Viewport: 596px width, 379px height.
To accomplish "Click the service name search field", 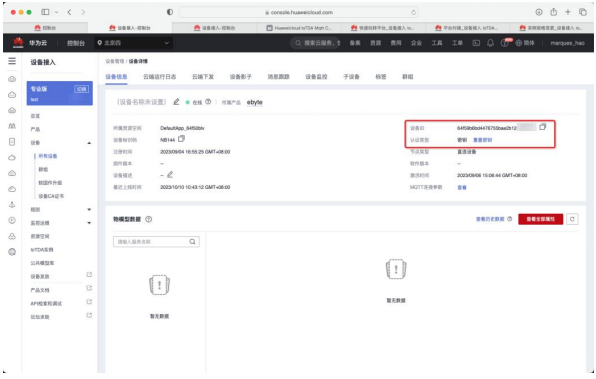I will pyautogui.click(x=156, y=242).
